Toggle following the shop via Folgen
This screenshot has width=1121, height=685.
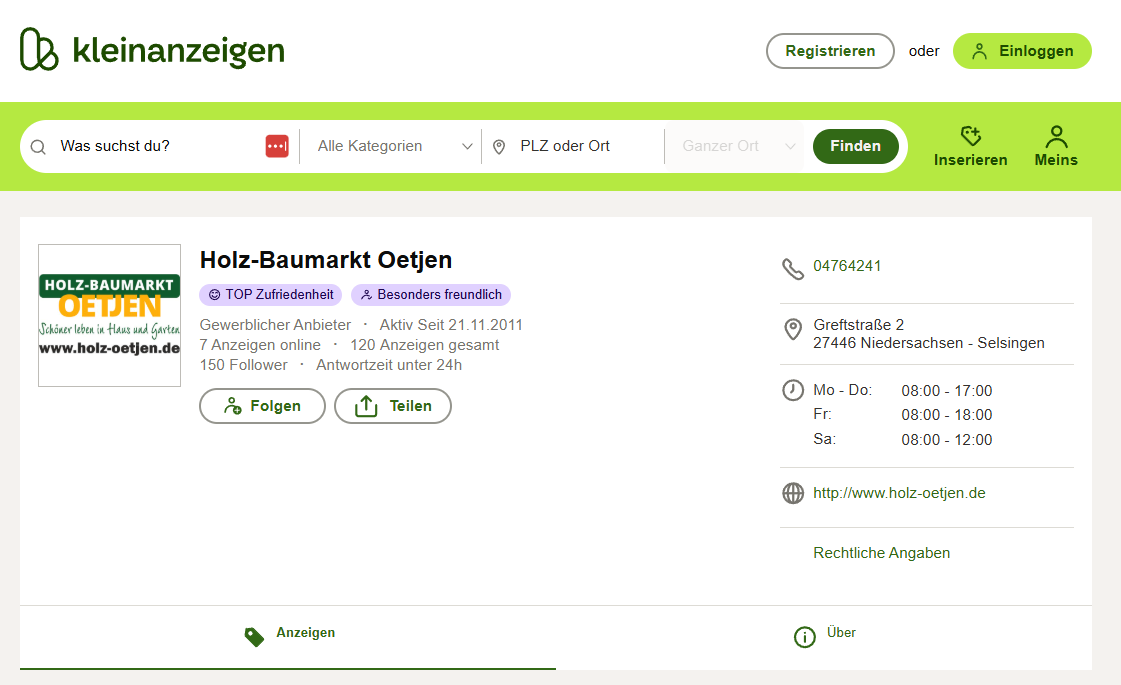(262, 406)
